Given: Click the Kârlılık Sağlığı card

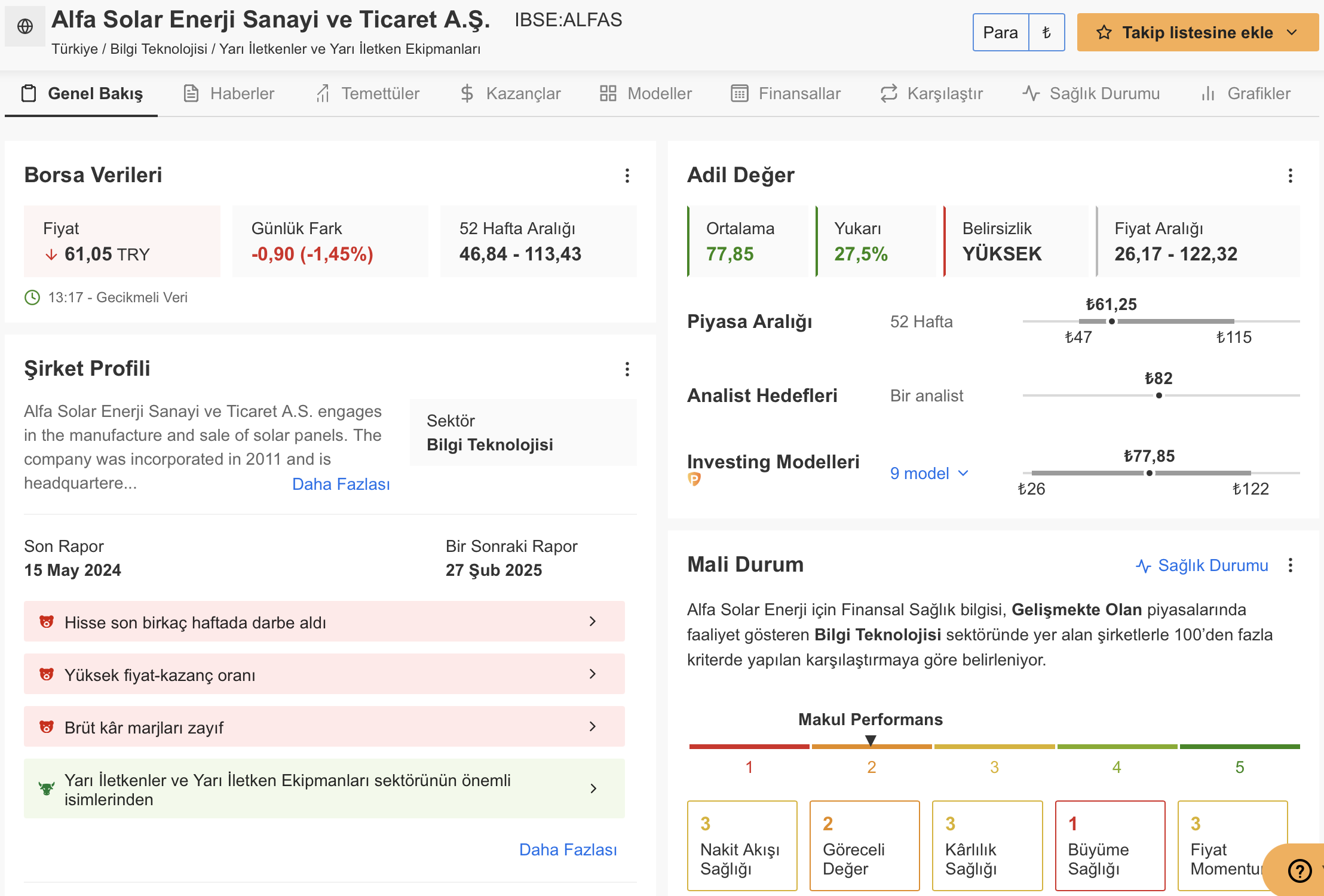Looking at the screenshot, I should pyautogui.click(x=987, y=845).
